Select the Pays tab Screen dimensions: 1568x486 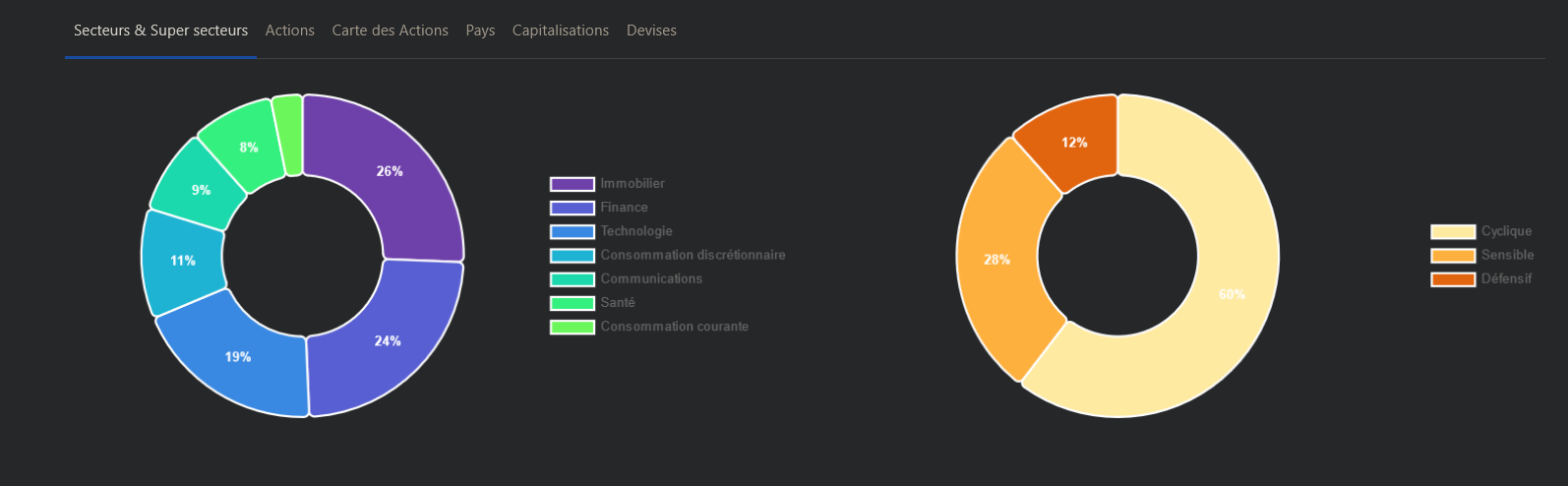coord(480,30)
